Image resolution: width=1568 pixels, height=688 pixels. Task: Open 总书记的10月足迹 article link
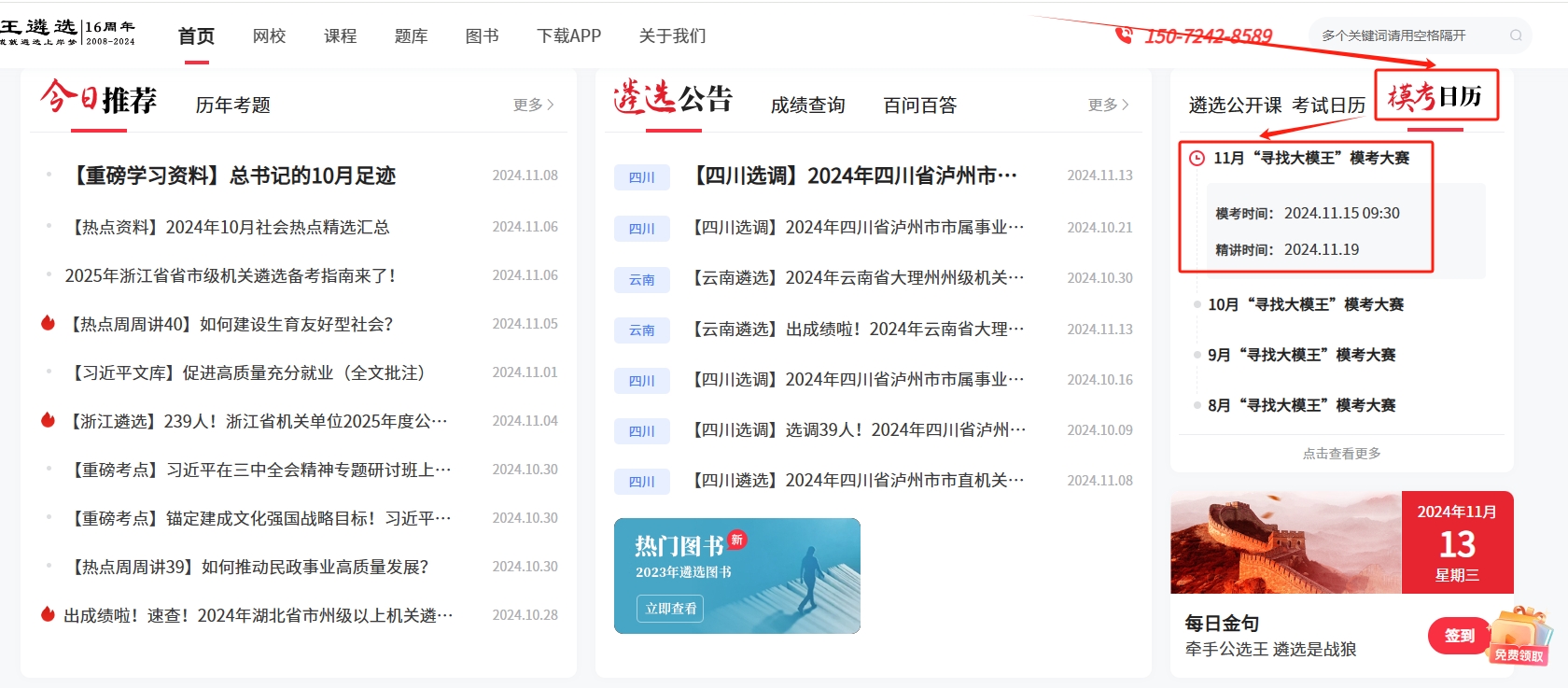tap(233, 176)
